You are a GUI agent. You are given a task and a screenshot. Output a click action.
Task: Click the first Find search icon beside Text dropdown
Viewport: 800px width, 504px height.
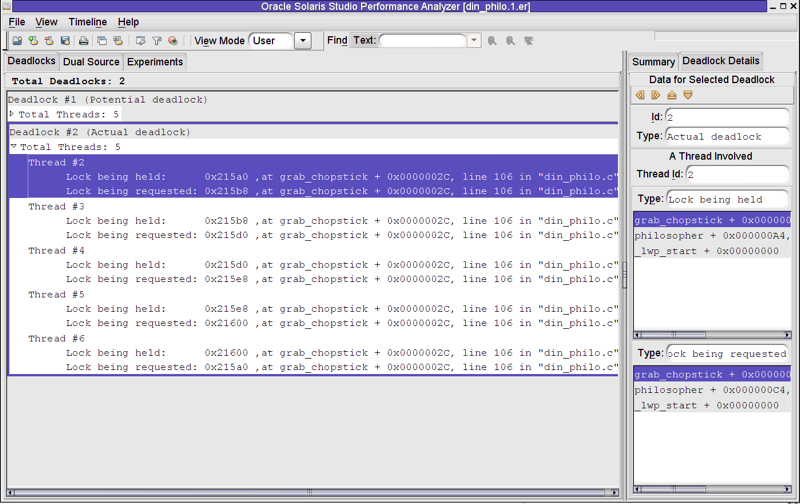(492, 41)
